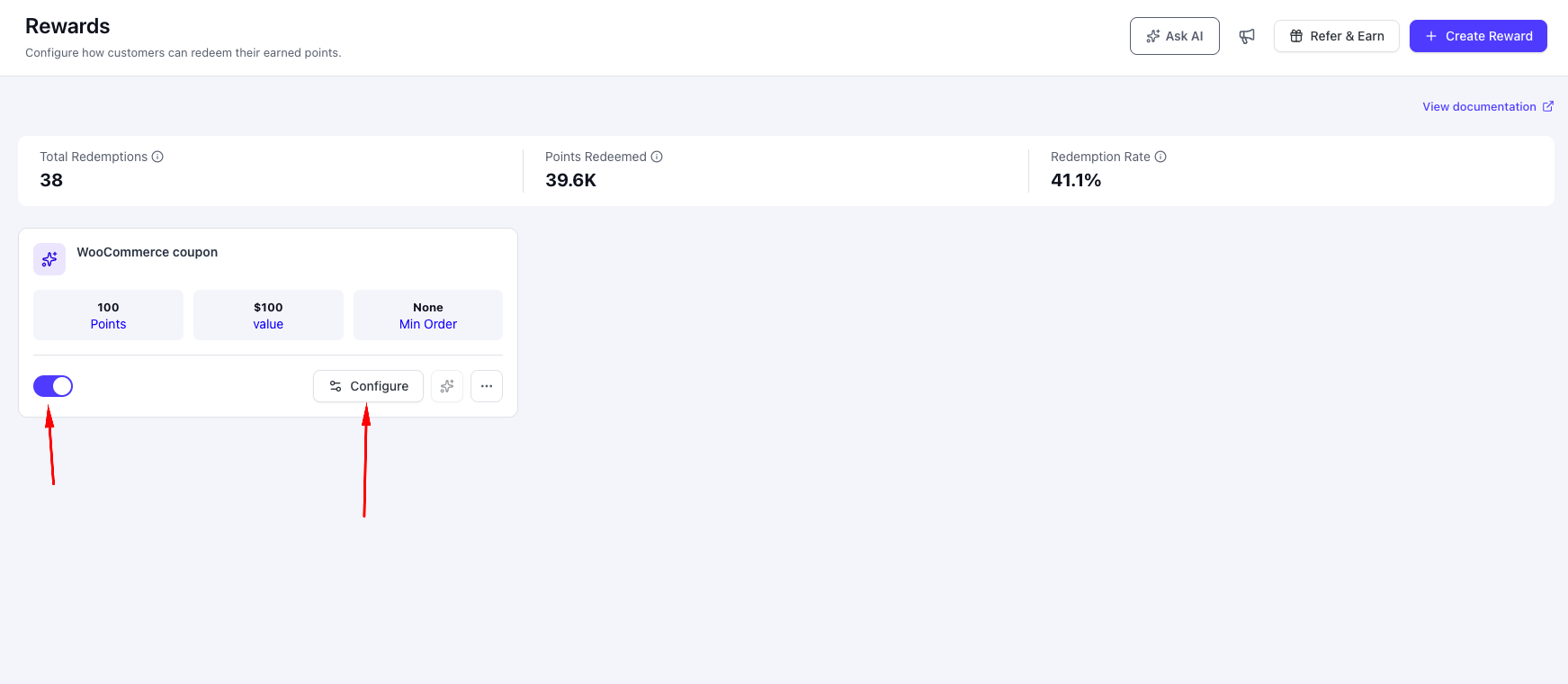This screenshot has width=1568, height=684.
Task: Open the three-dots more options menu
Action: tap(487, 386)
